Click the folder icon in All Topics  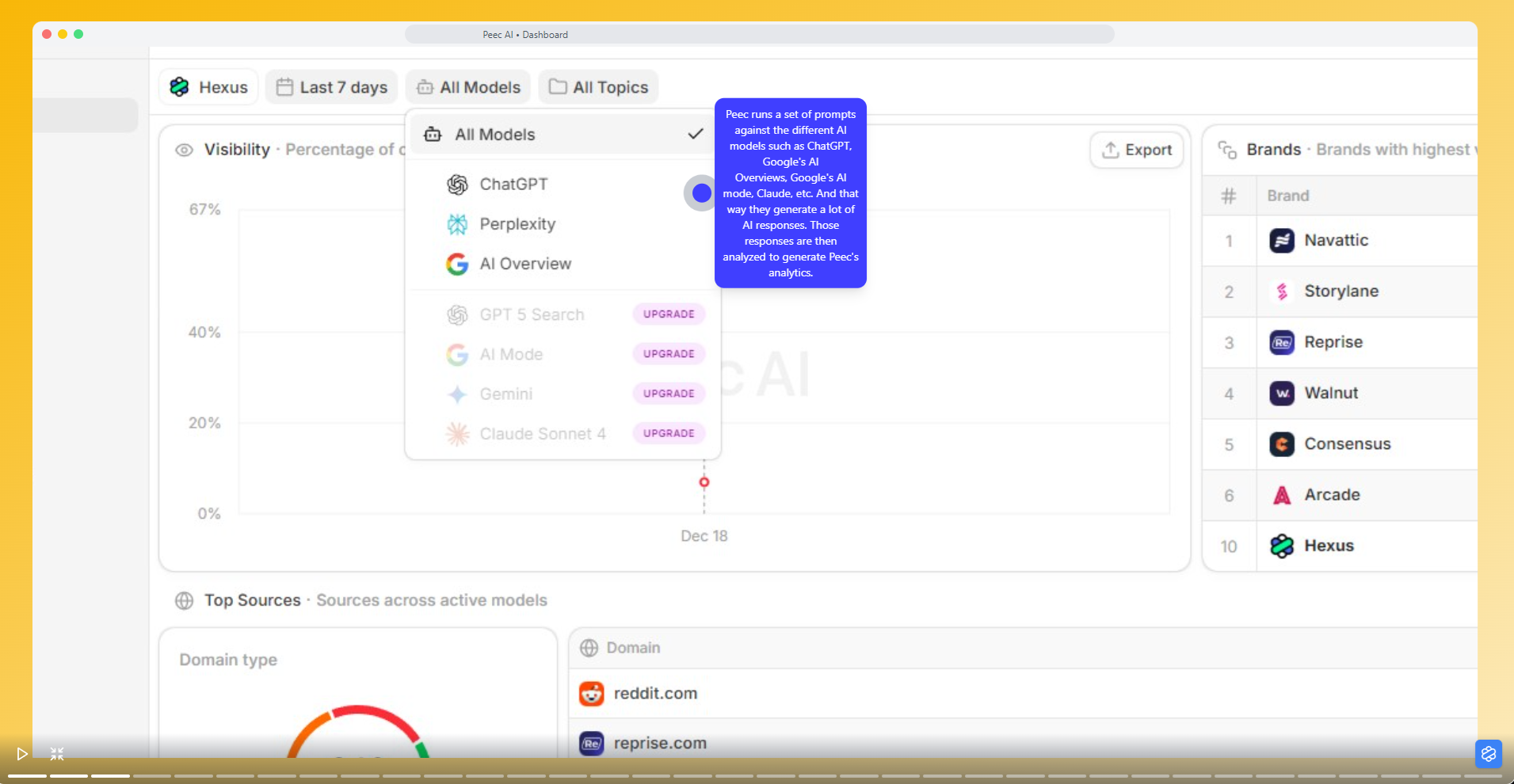coord(558,86)
